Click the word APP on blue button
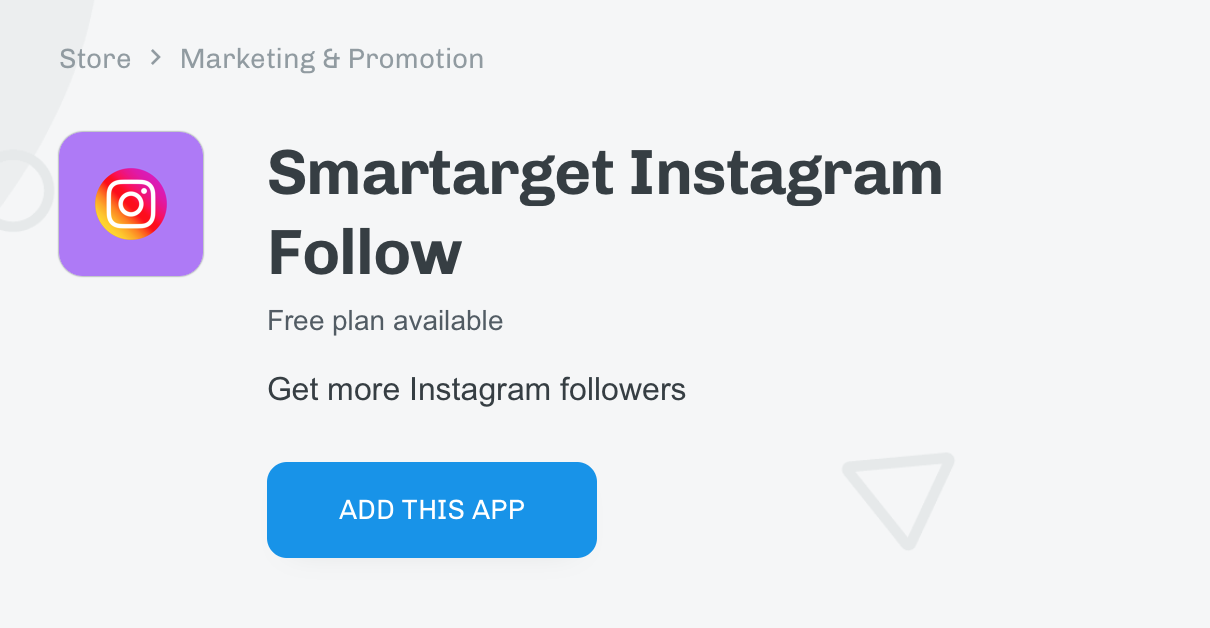 click(x=498, y=510)
